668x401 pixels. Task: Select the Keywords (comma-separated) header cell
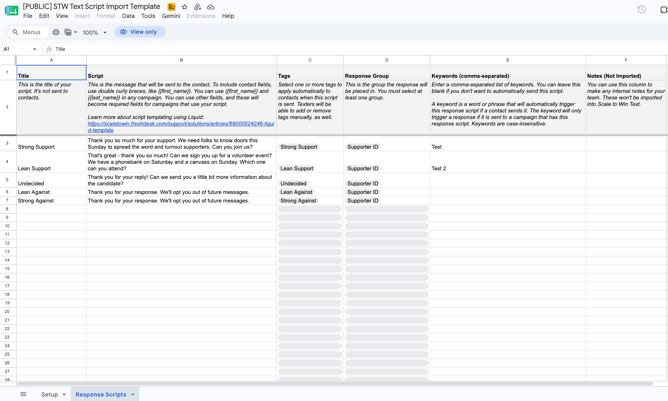[508, 72]
